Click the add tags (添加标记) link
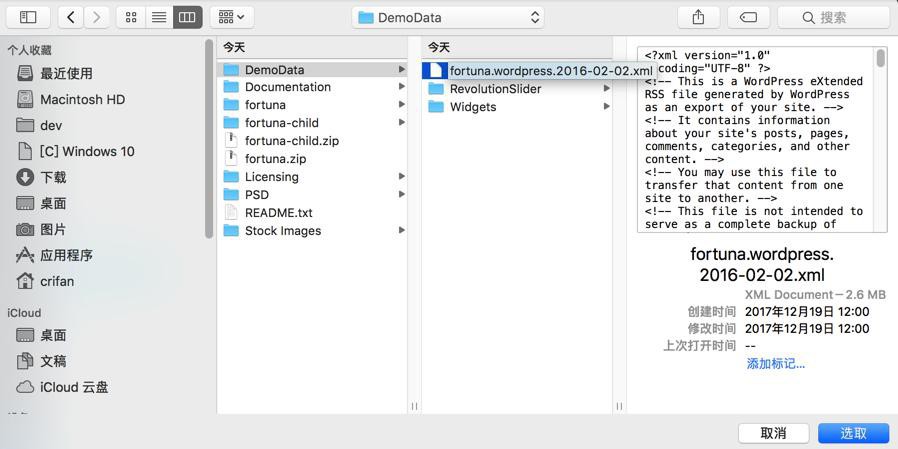The height and width of the screenshot is (449, 898). (x=775, y=364)
